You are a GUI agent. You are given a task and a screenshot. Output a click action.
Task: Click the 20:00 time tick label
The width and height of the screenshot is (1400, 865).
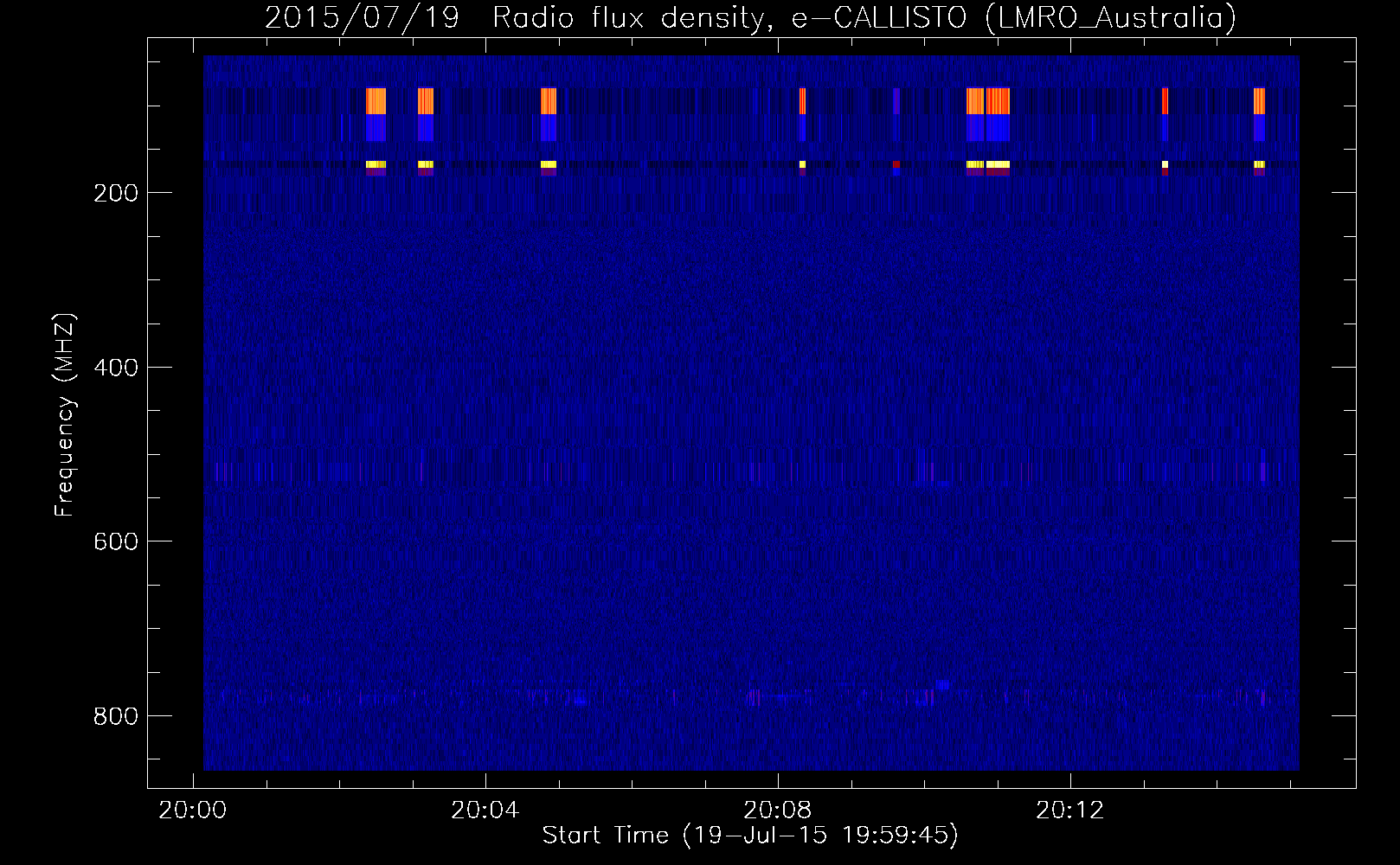point(192,811)
